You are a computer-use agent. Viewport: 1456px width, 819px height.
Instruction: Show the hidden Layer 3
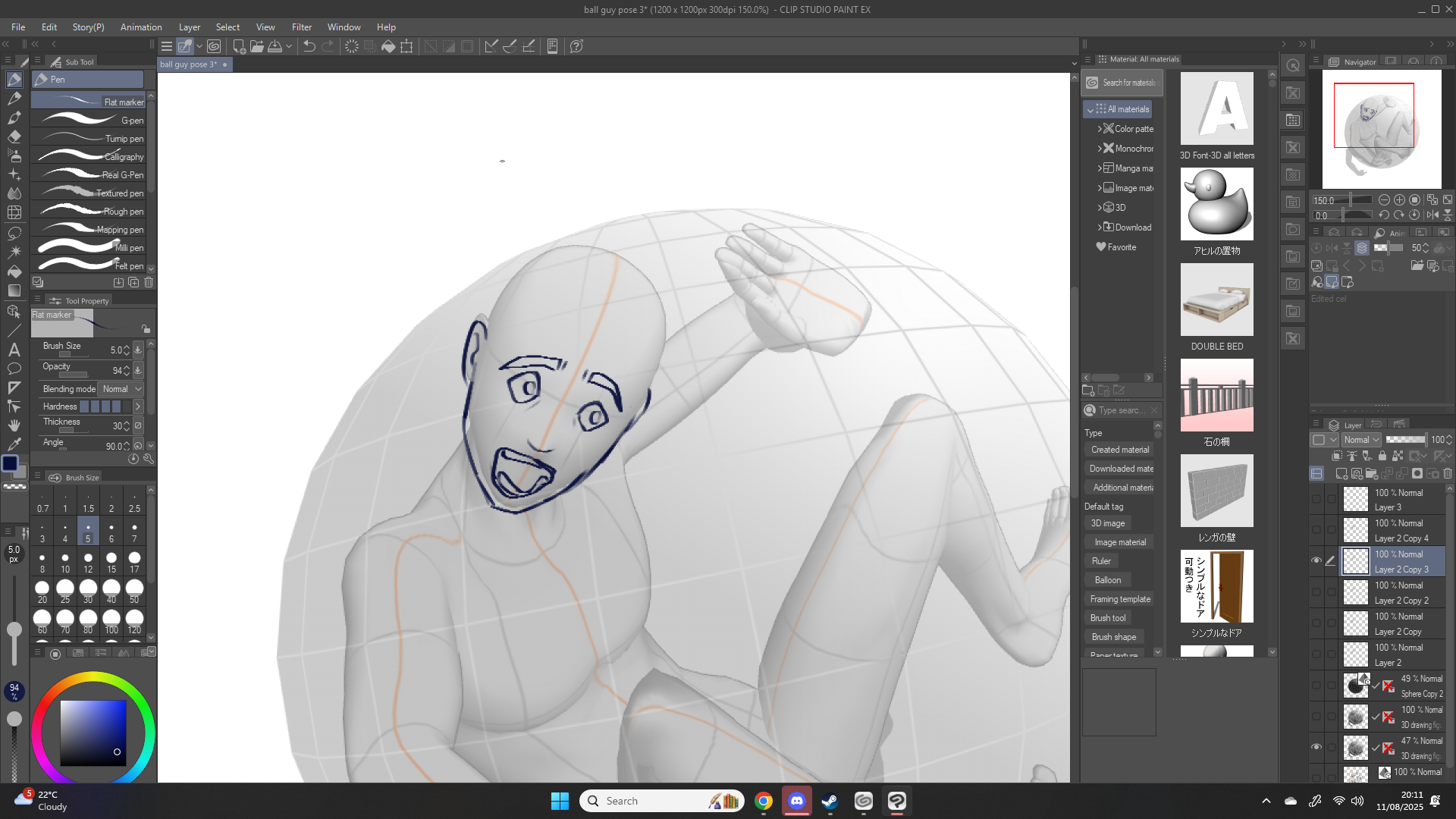click(1316, 499)
